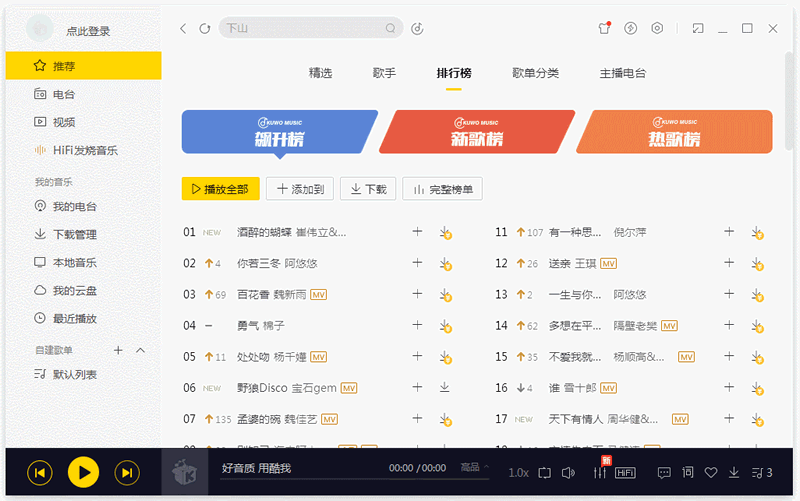Screen dimensions: 800x501
Task: Toggle the HiFi mode button in player bar
Action: tap(625, 472)
